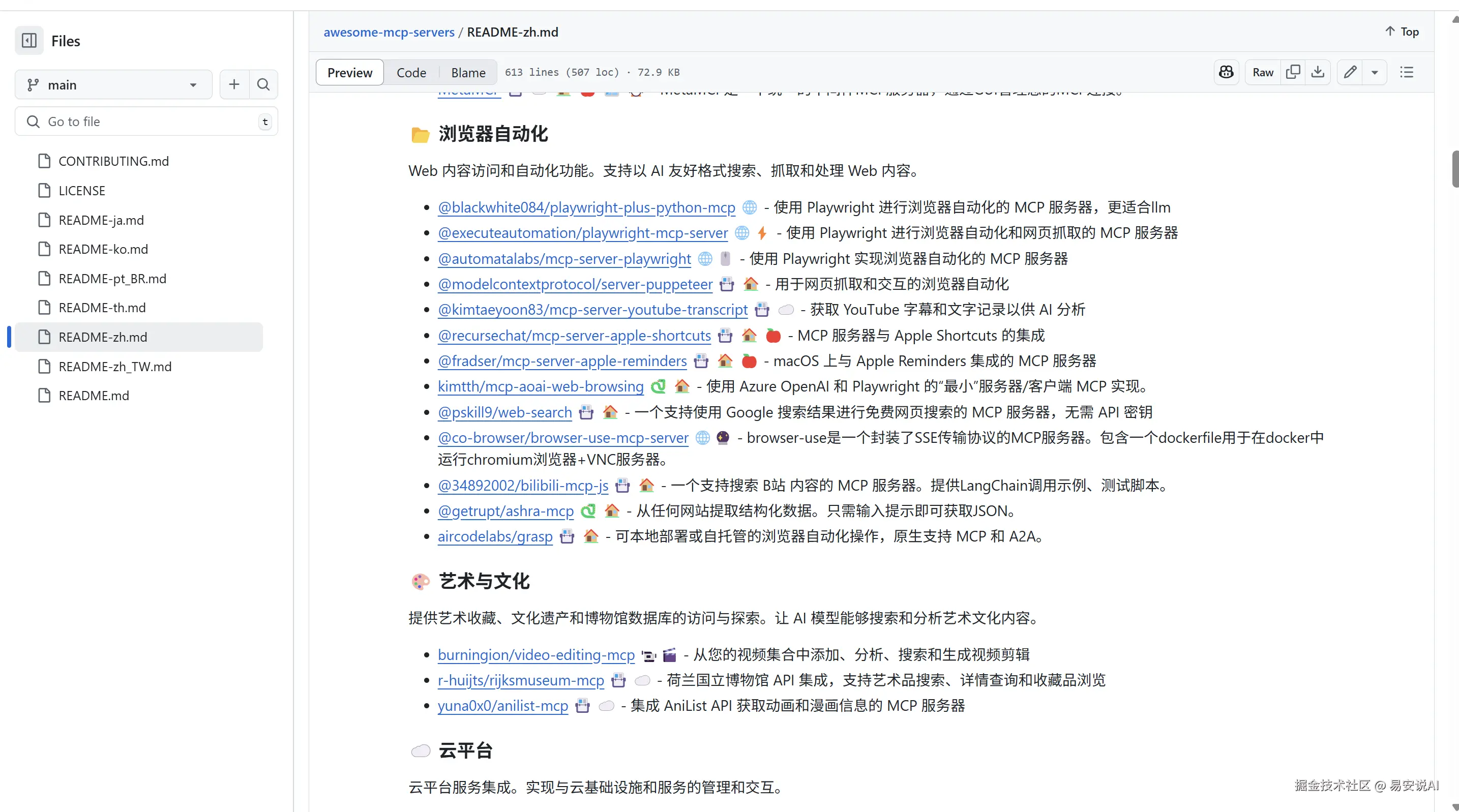
Task: Open the main branch dropdown
Action: (x=113, y=84)
